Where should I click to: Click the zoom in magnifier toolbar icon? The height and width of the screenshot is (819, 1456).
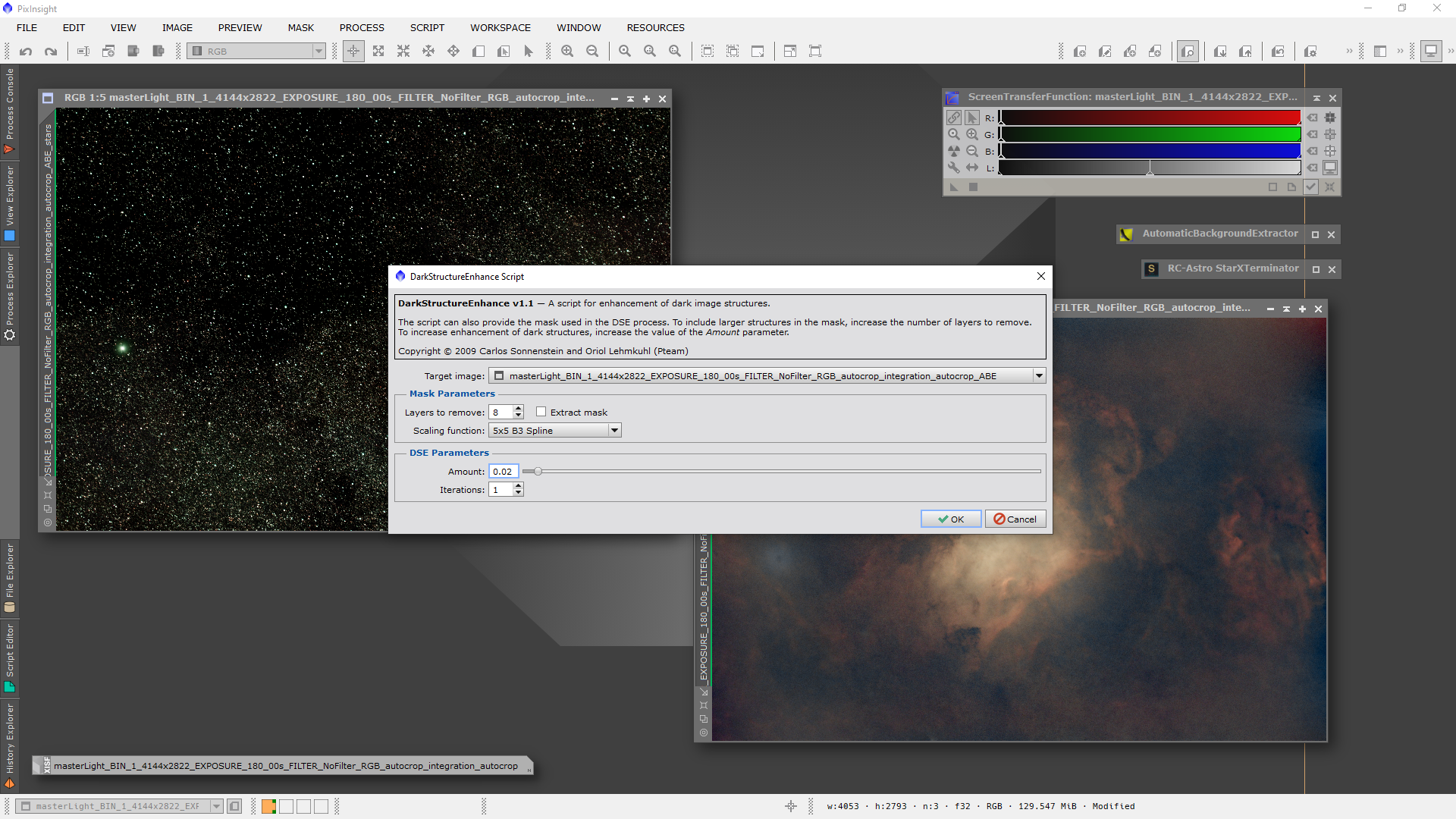pyautogui.click(x=567, y=52)
